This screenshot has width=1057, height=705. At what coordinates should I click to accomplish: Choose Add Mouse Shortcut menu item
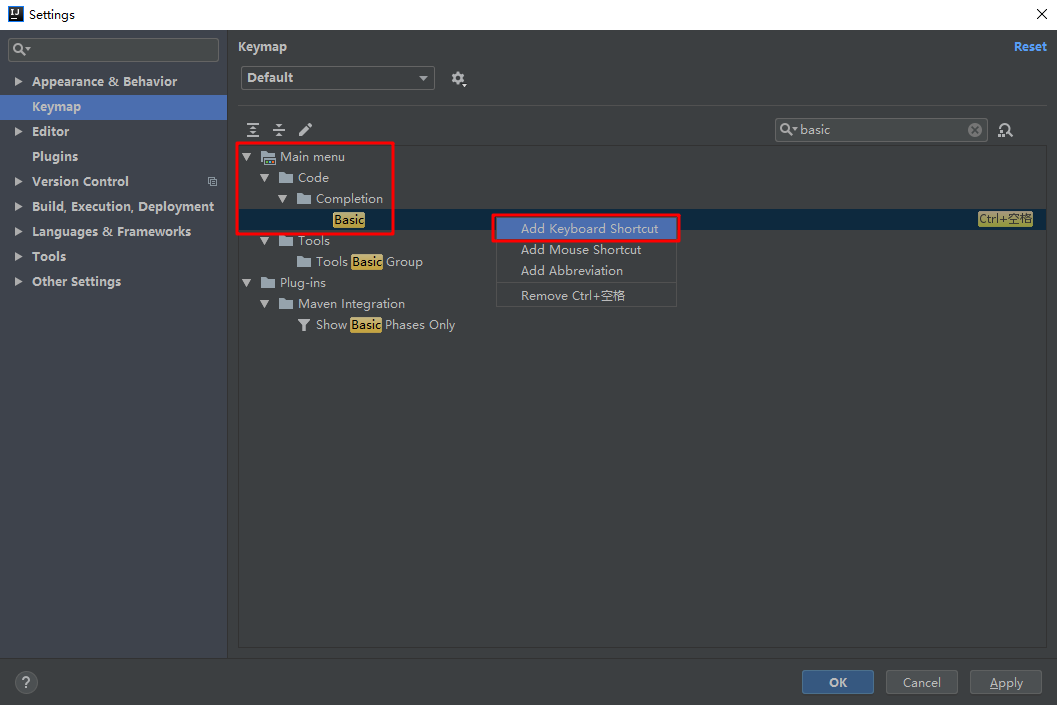click(x=586, y=249)
